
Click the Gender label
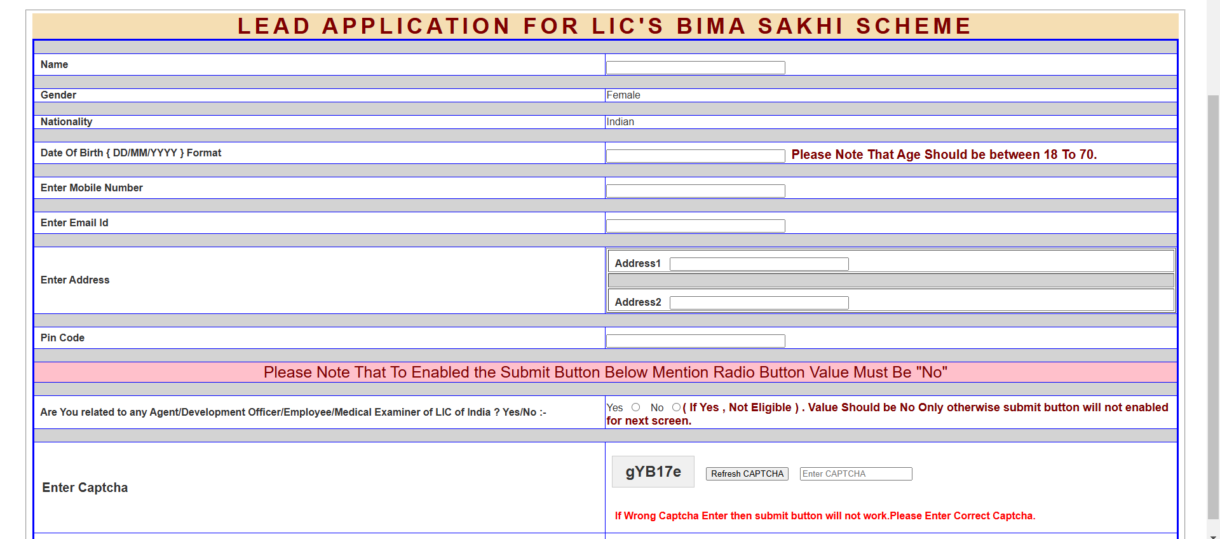(x=58, y=95)
